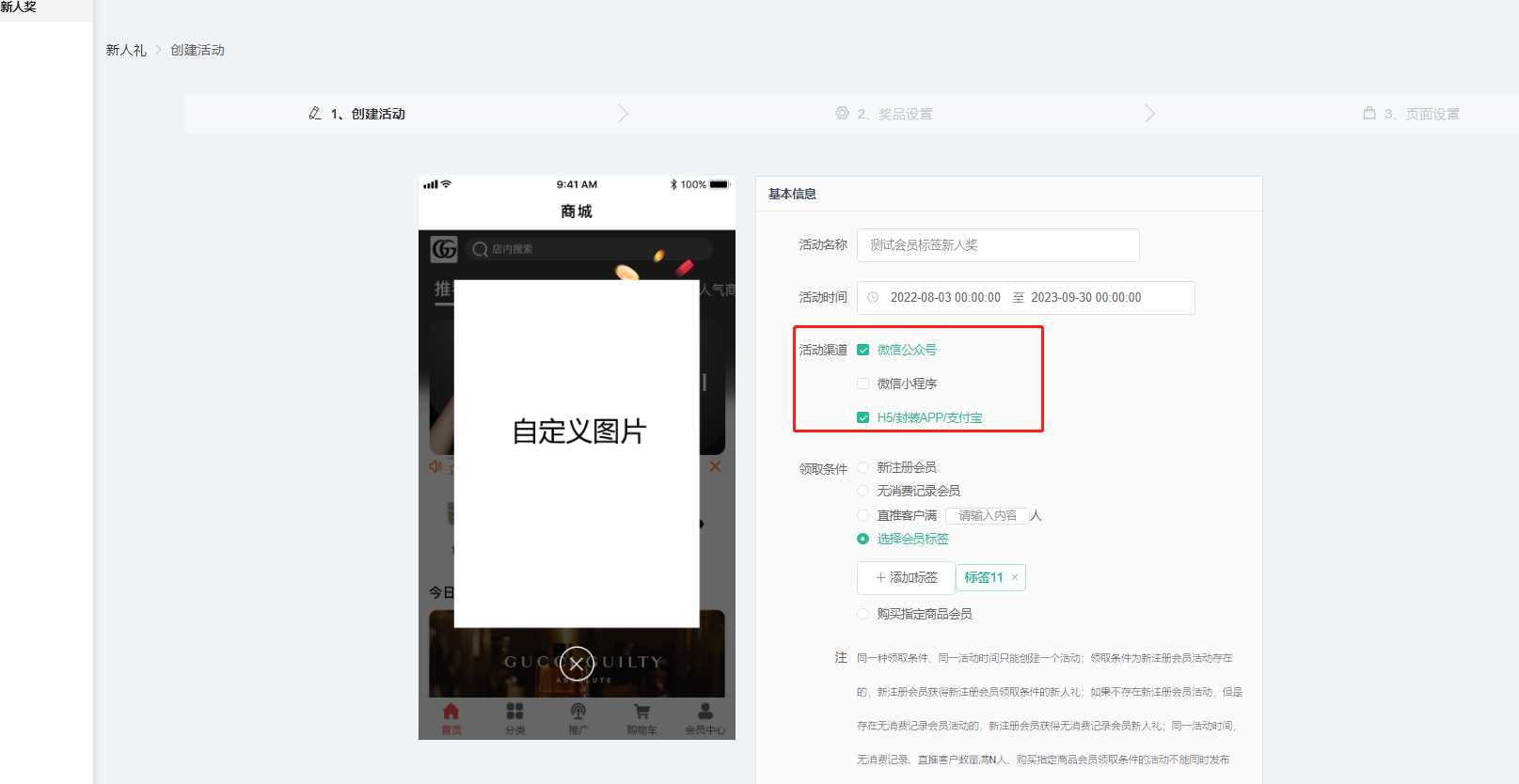
Task: Close the custom image popup in preview
Action: (x=577, y=664)
